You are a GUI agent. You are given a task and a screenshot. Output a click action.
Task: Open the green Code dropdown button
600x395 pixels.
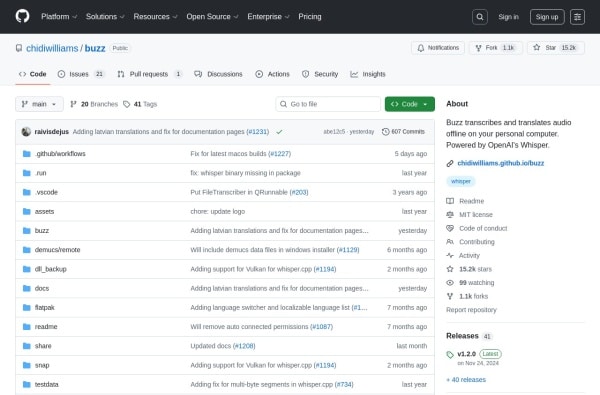(409, 104)
